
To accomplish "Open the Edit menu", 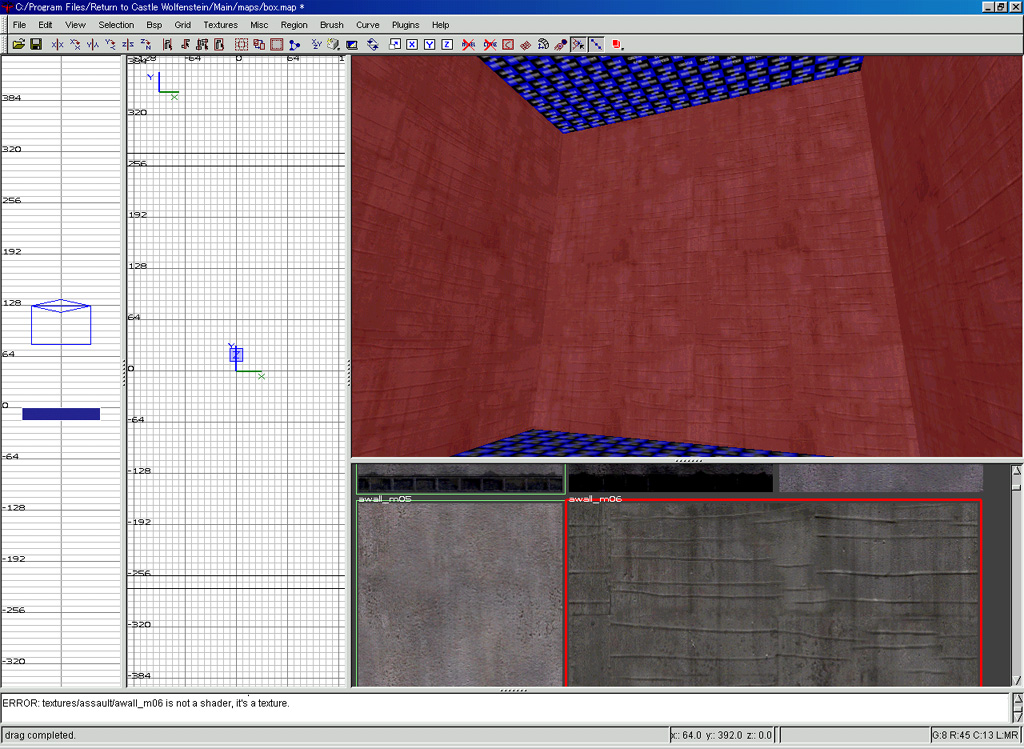I will click(x=45, y=25).
